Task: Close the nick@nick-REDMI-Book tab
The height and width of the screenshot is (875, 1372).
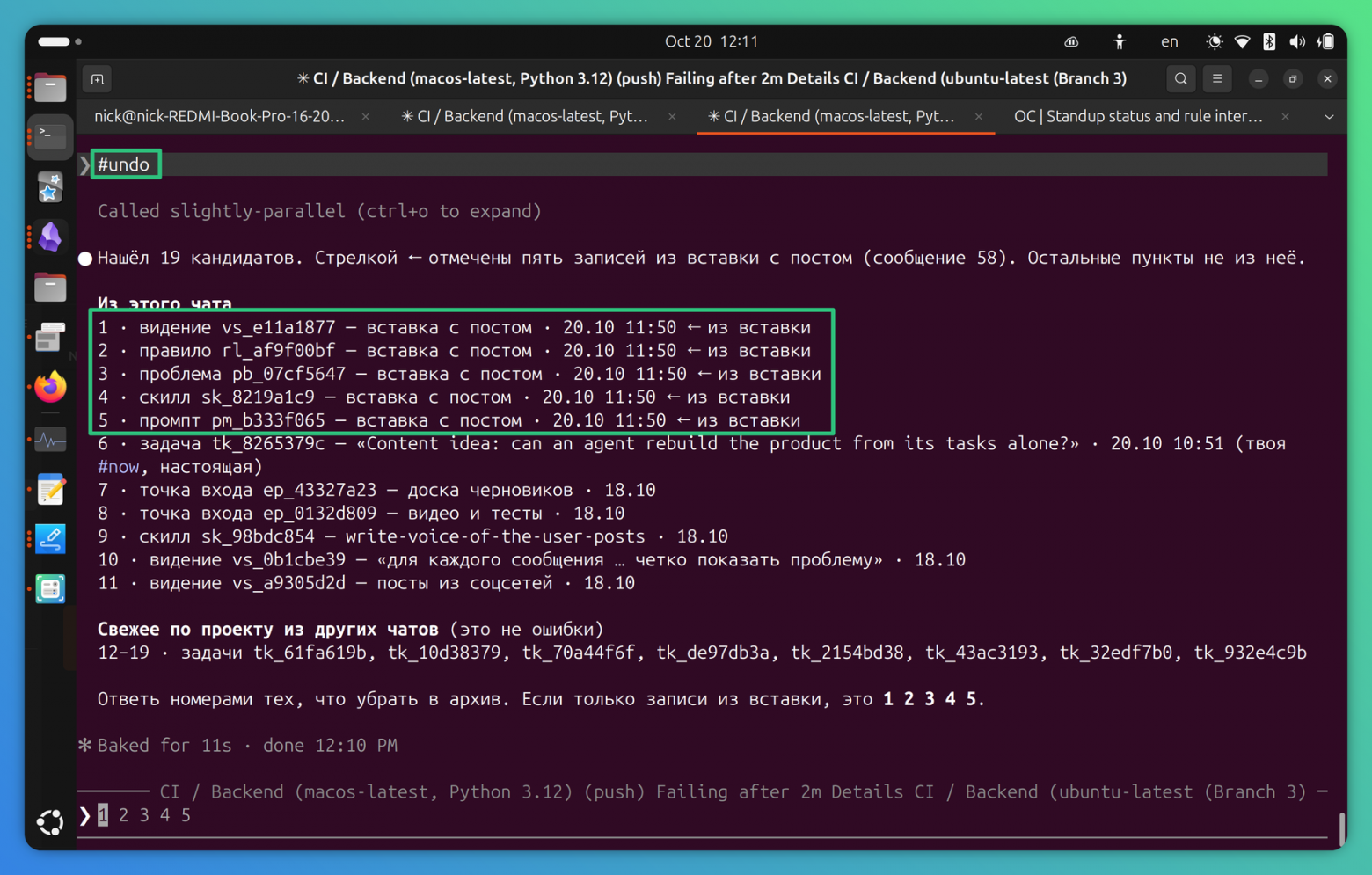Action: (x=366, y=117)
